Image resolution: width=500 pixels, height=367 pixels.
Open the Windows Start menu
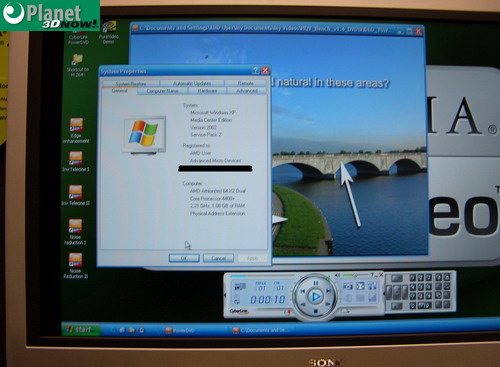(x=80, y=330)
